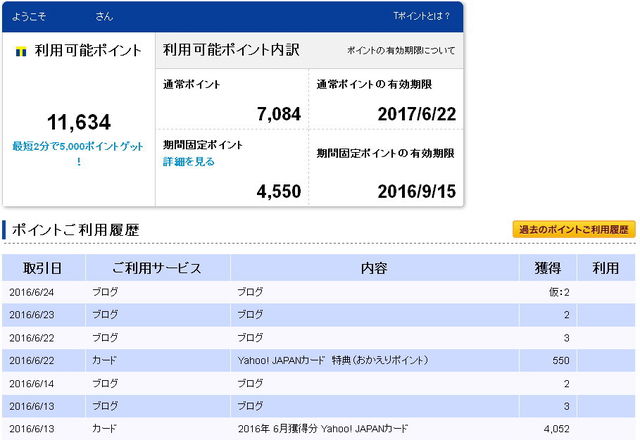Select the 期間固定ポイント value 4,550

coord(279,191)
